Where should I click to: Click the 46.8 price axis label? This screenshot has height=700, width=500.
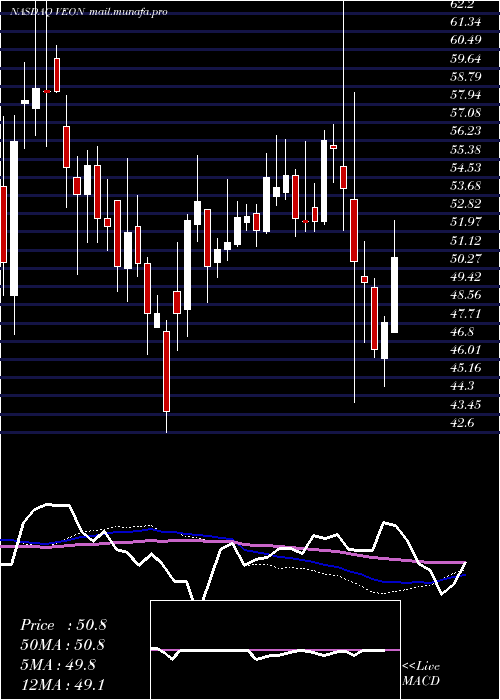click(x=463, y=332)
